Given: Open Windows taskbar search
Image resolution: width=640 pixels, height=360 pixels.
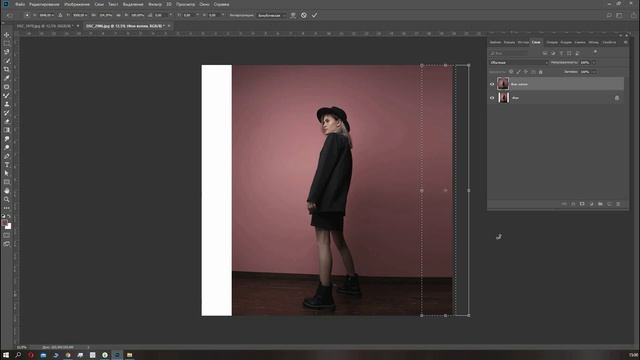Looking at the screenshot, I should [18, 355].
